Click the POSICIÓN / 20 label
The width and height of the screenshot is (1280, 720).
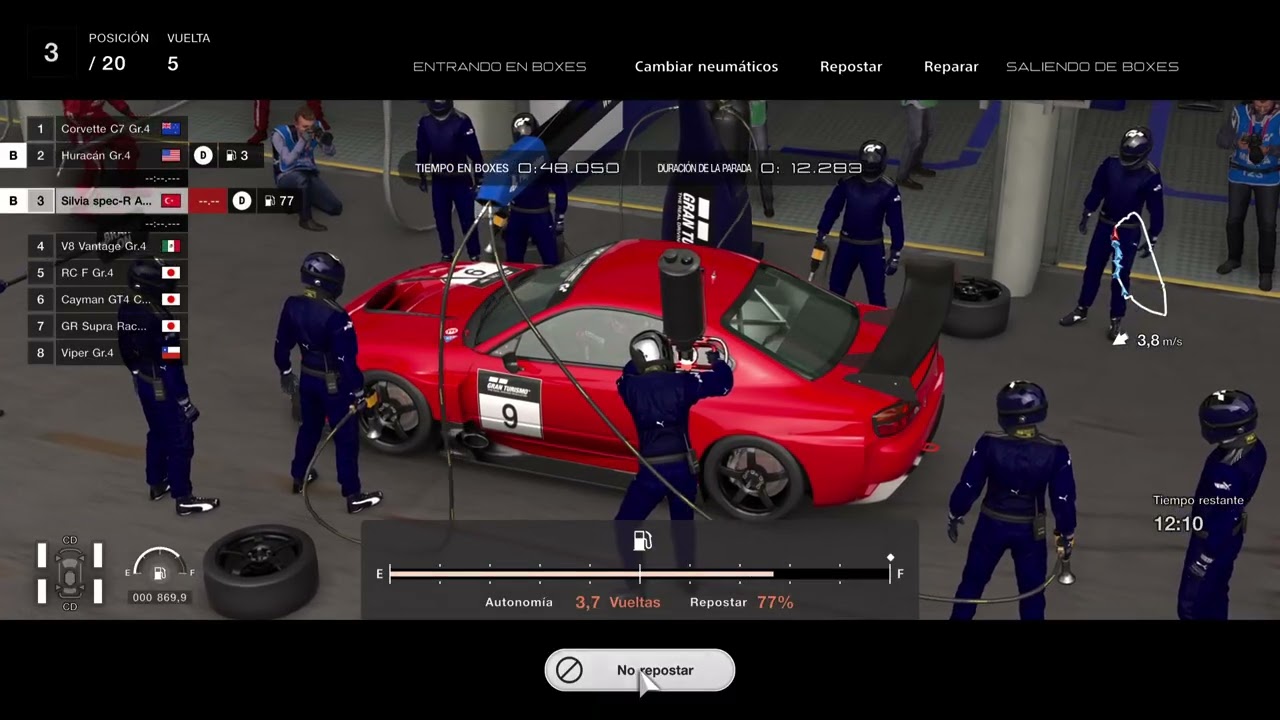[x=118, y=52]
